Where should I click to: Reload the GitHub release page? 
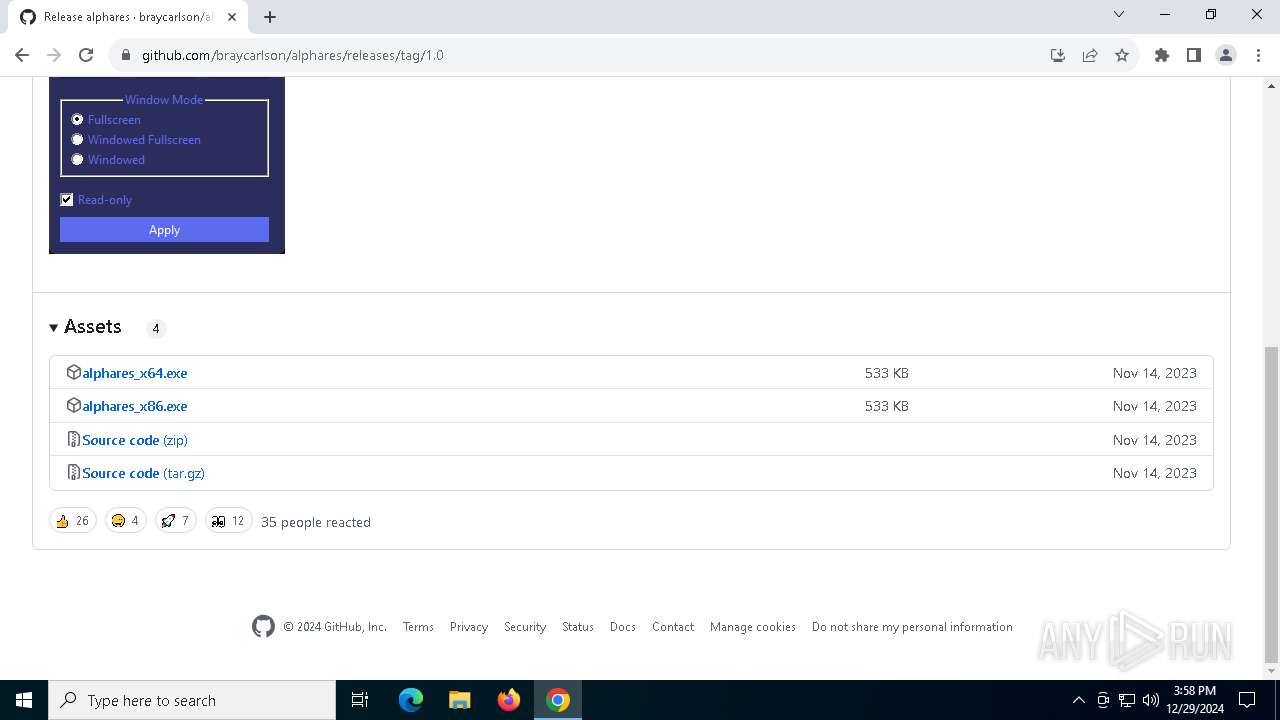click(x=86, y=55)
